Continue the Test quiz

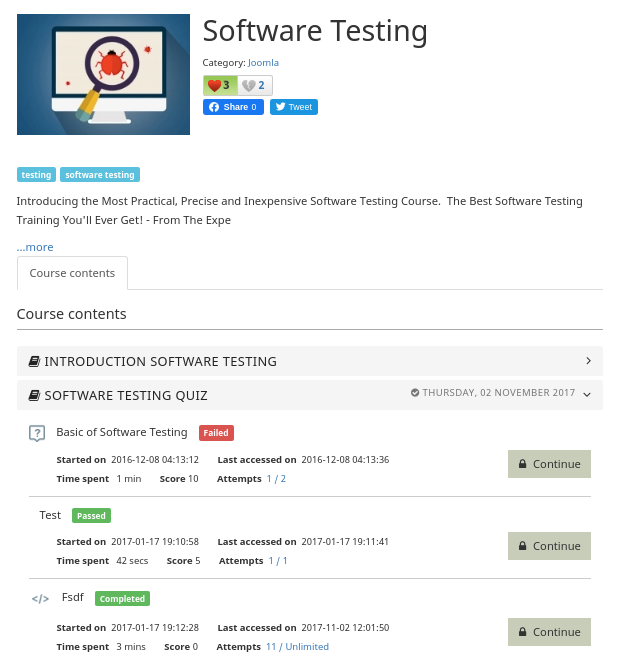pyautogui.click(x=549, y=546)
